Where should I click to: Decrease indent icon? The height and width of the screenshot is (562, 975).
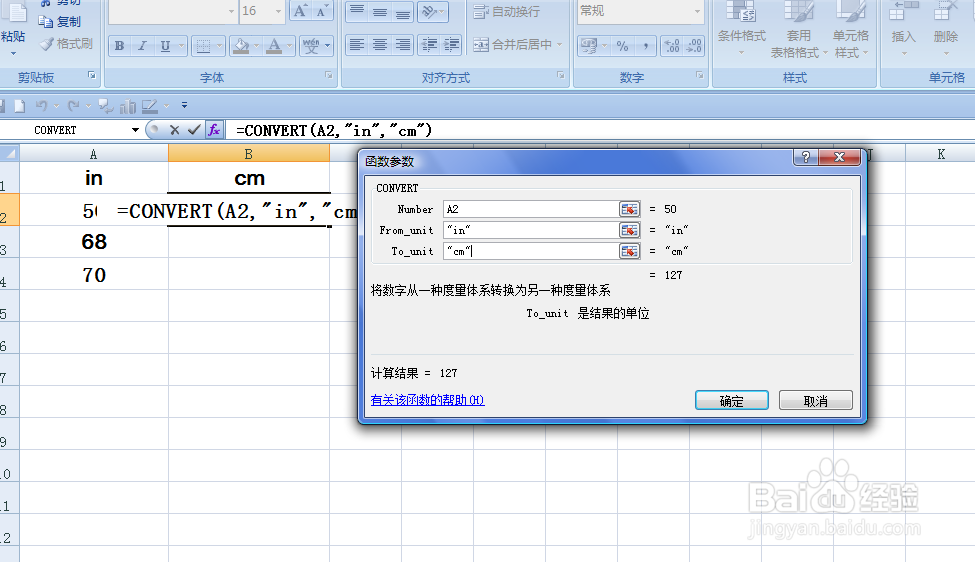point(429,45)
